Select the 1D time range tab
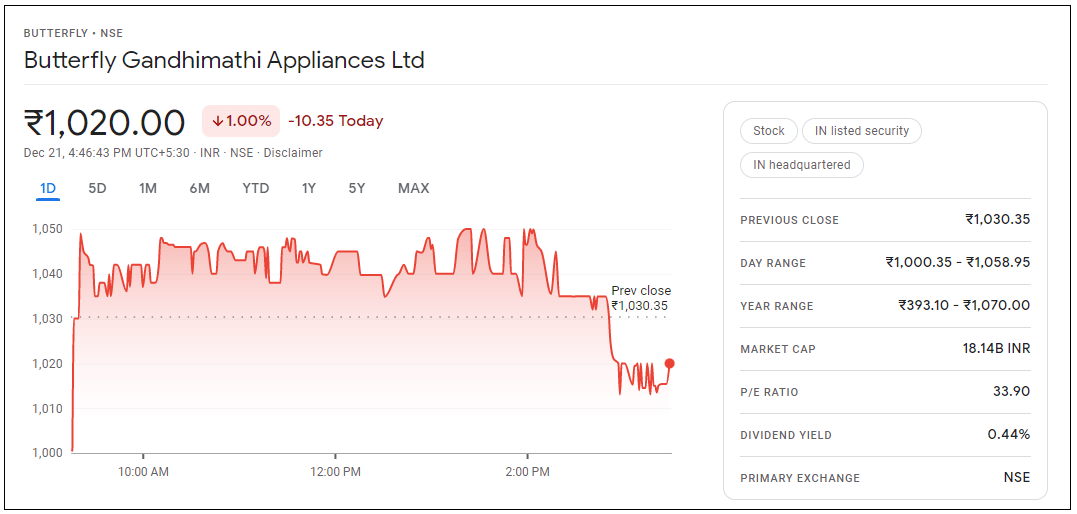 click(48, 188)
